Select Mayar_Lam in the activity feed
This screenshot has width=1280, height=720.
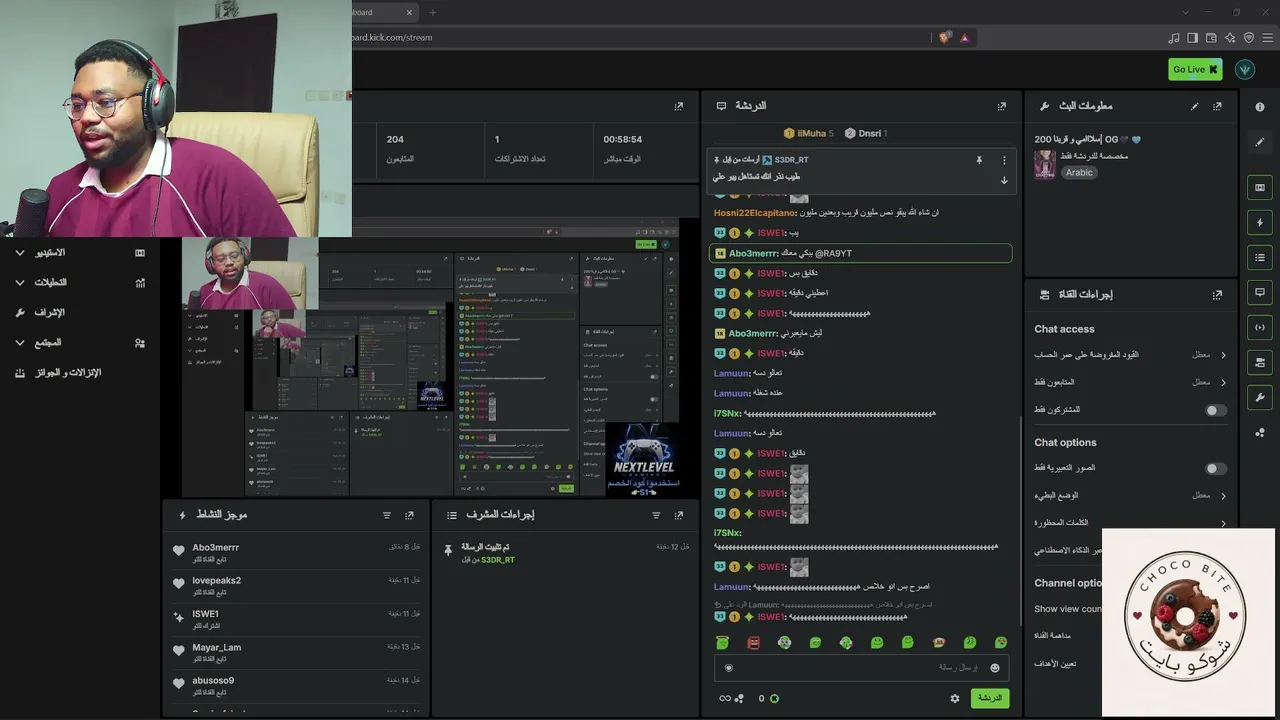click(x=298, y=651)
